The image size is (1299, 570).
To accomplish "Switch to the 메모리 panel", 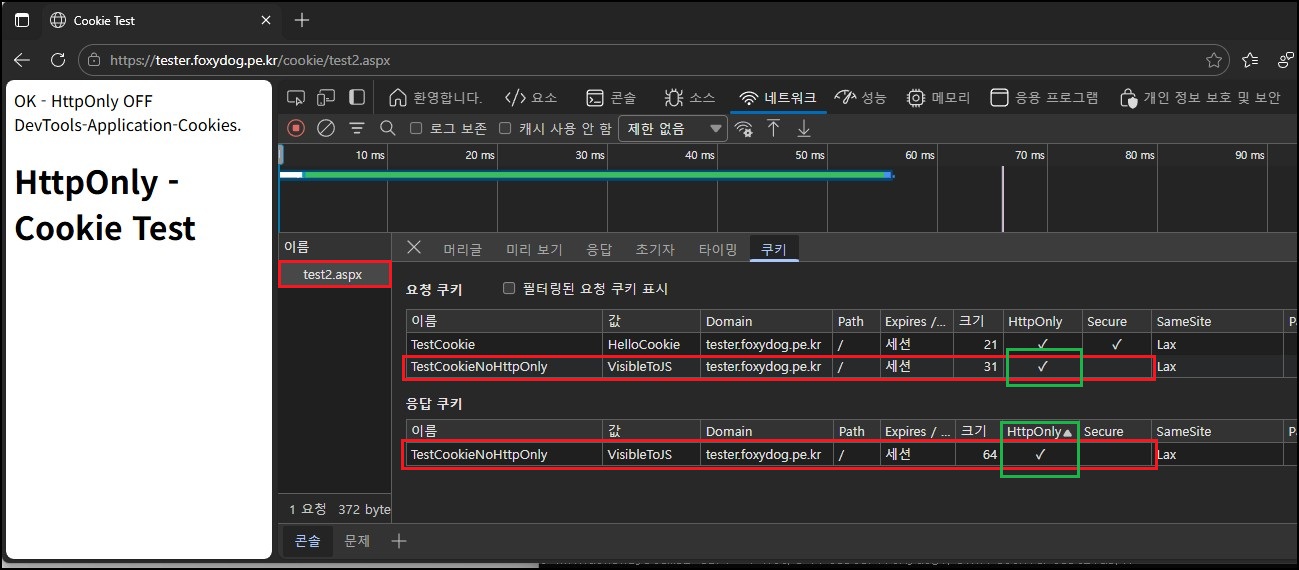I will click(939, 97).
